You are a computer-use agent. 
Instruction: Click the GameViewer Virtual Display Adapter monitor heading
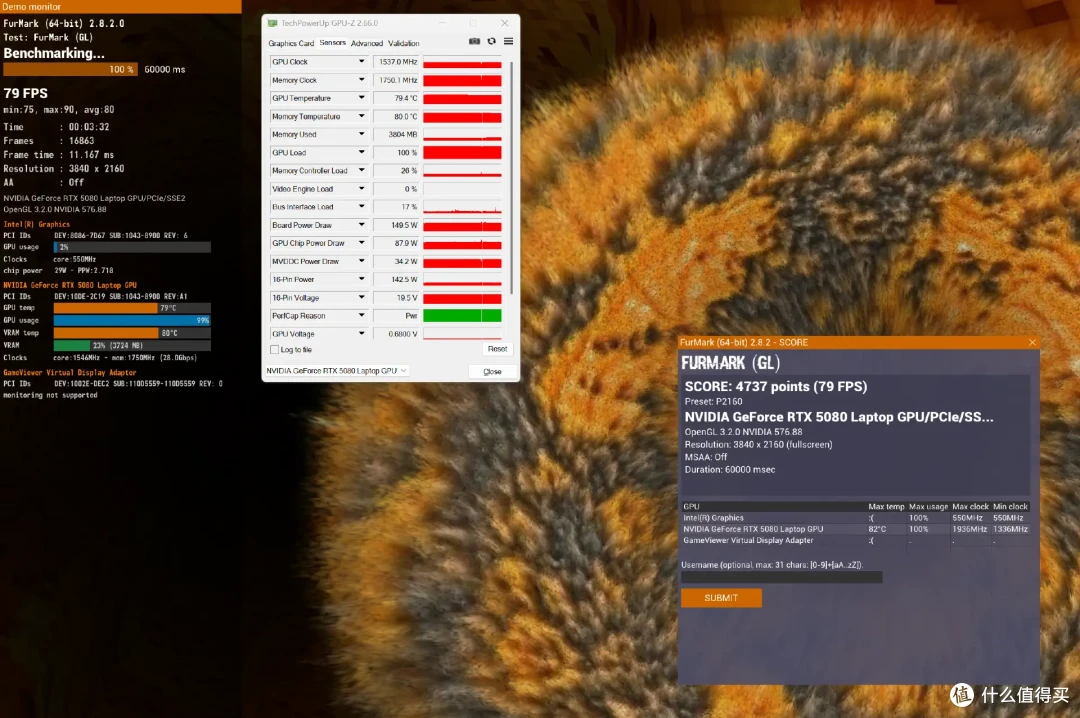point(70,372)
